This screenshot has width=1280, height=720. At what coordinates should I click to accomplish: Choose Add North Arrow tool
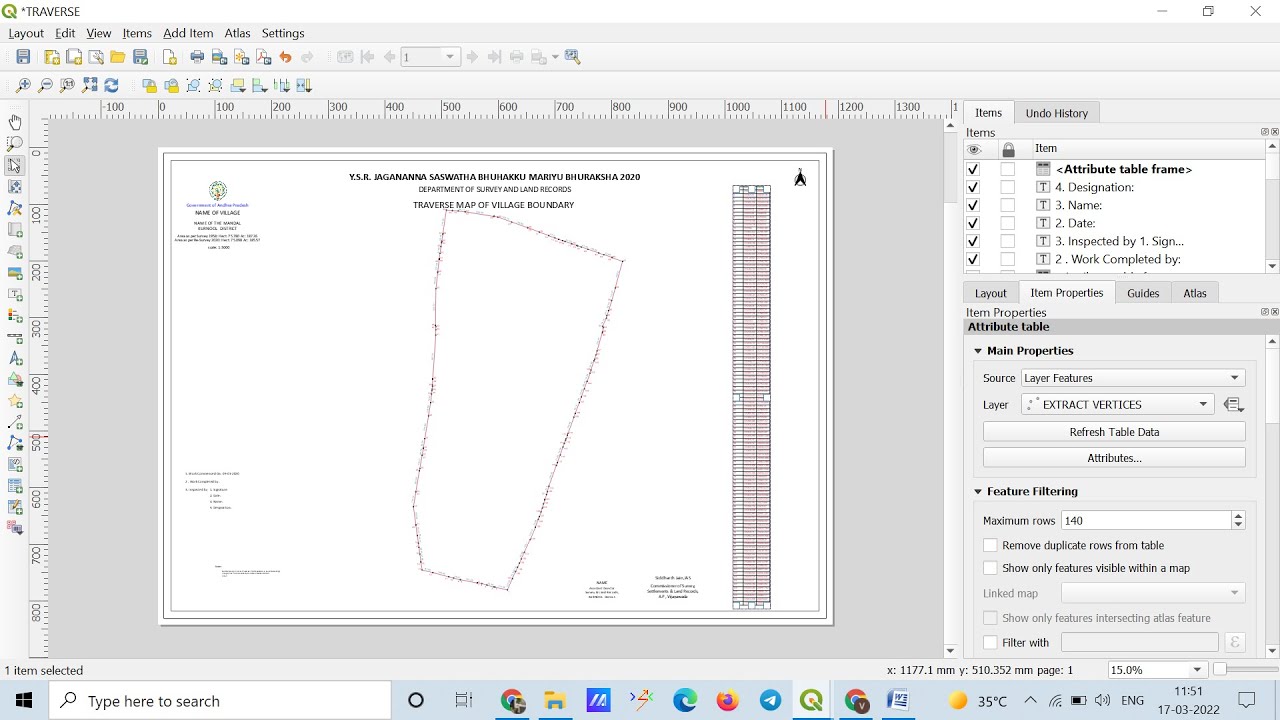[15, 359]
